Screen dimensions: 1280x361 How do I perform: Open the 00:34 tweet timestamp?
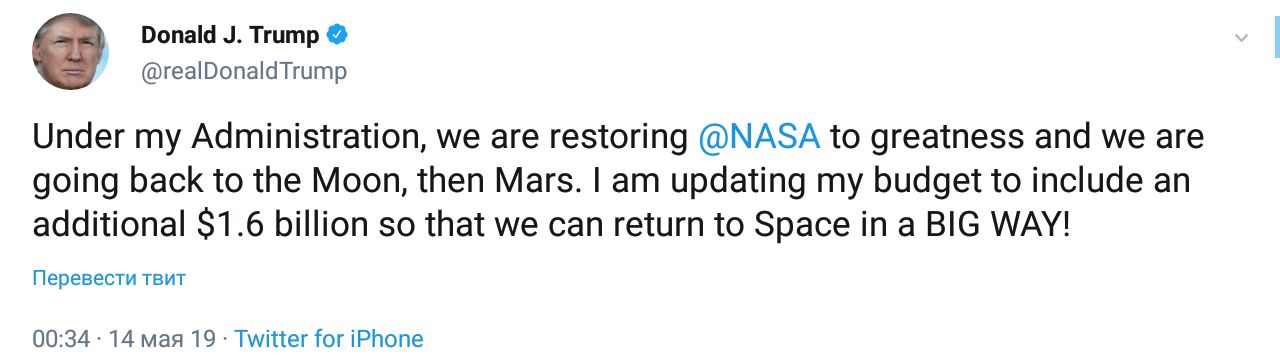tap(61, 339)
